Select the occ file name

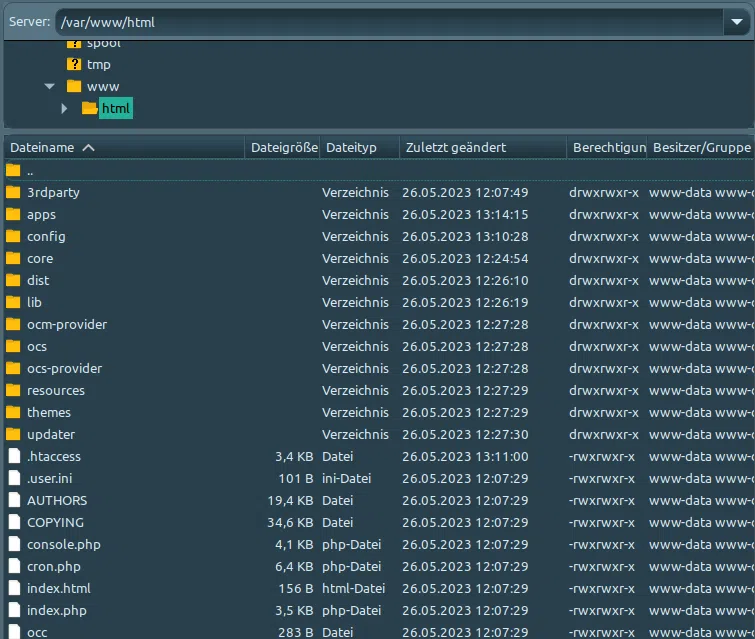37,632
